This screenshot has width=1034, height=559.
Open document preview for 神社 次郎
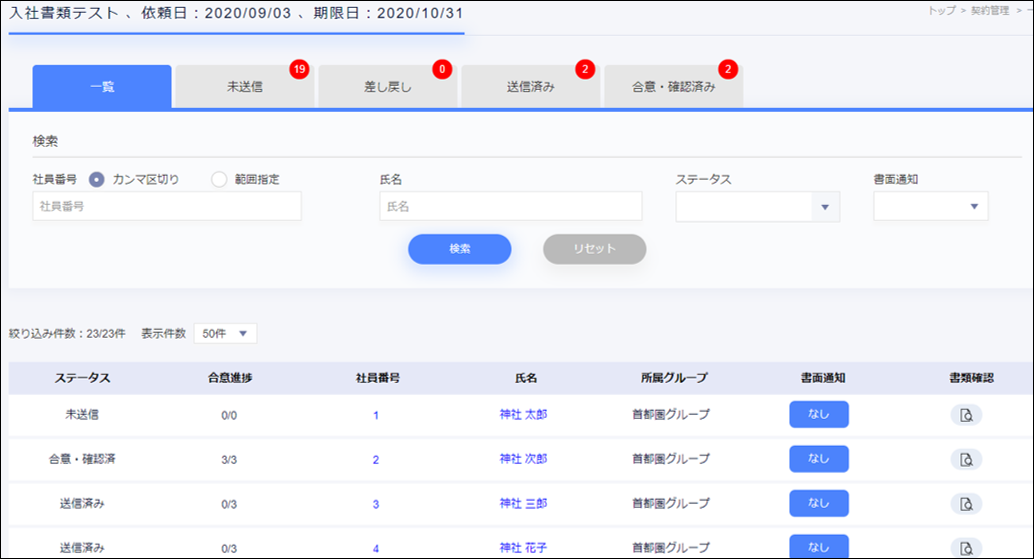(x=966, y=459)
